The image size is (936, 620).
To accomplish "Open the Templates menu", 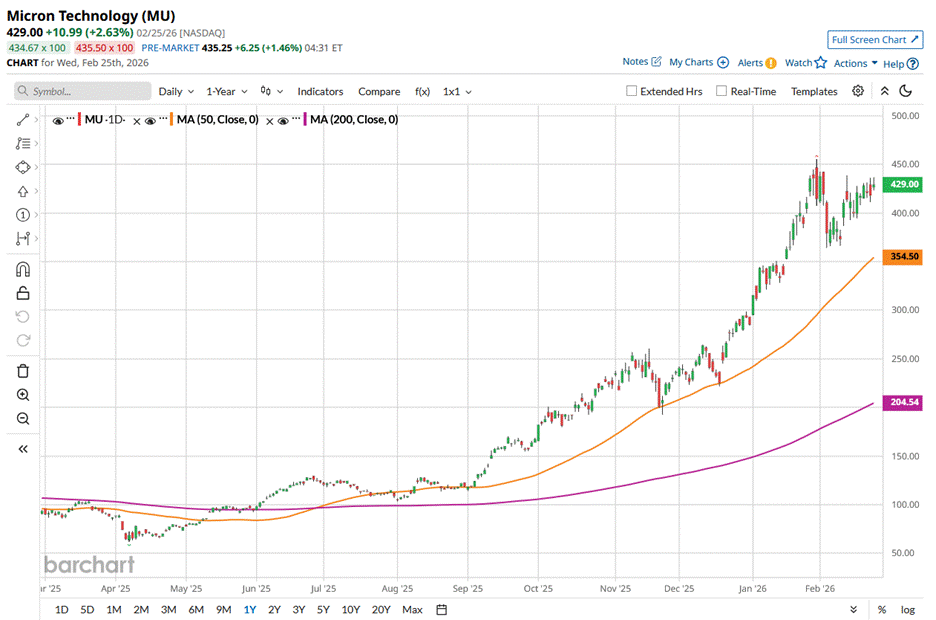I will 814,91.
